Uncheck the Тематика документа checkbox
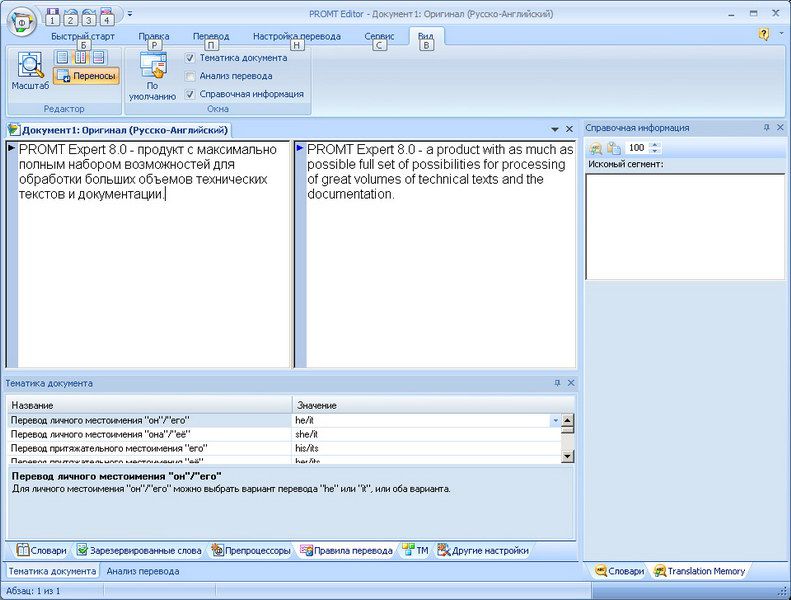Viewport: 791px width, 600px height. click(x=190, y=58)
